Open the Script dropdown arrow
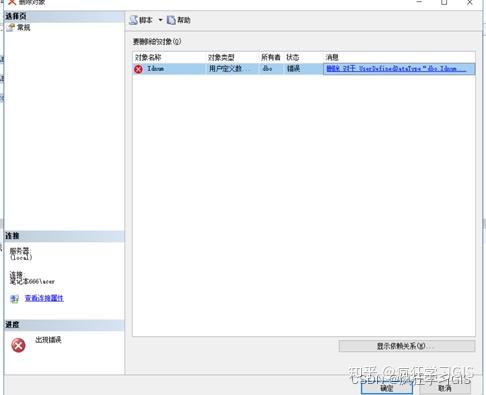Screen dimensions: 486x395 [160, 20]
